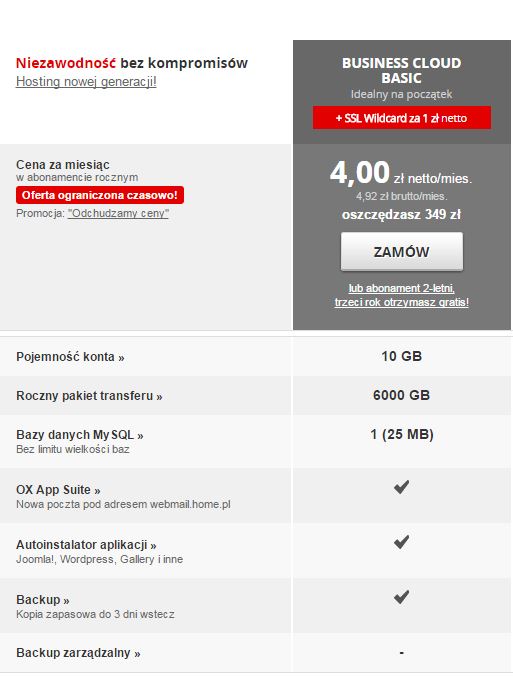Select the Business Cloud Basic plan header

tap(401, 70)
